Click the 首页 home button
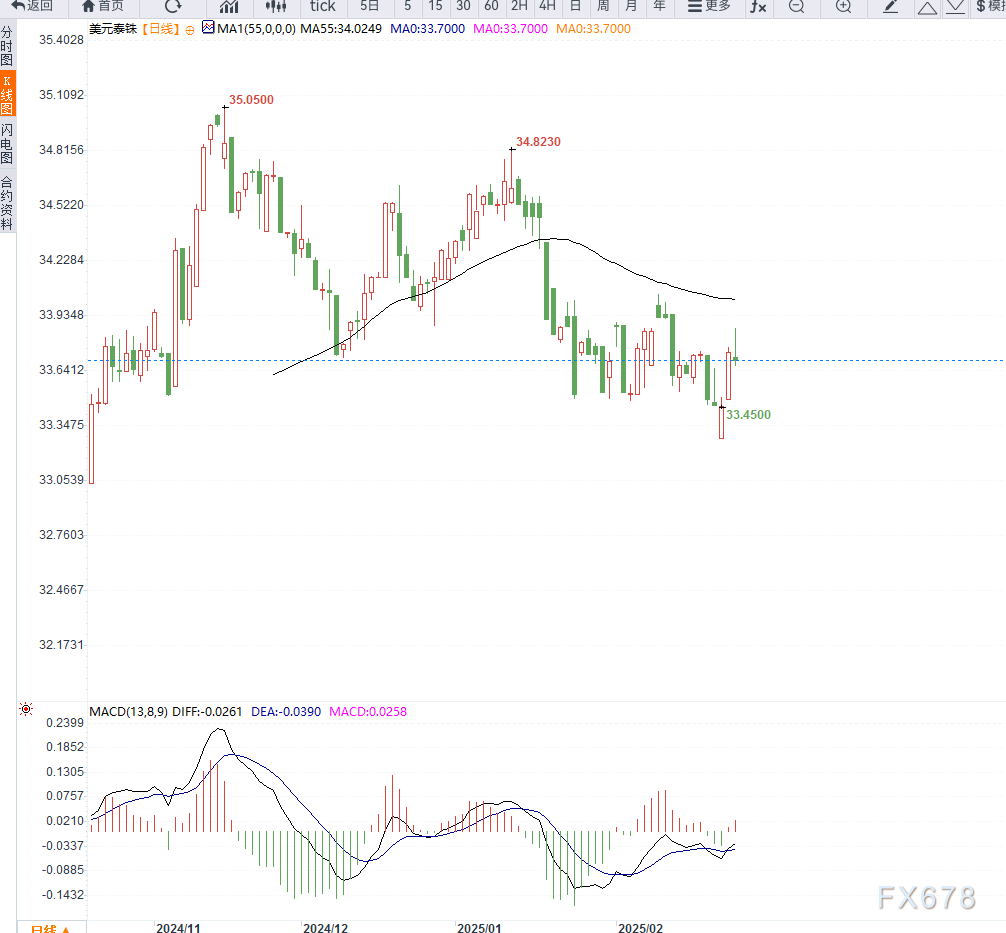The image size is (1006, 933). [x=103, y=7]
